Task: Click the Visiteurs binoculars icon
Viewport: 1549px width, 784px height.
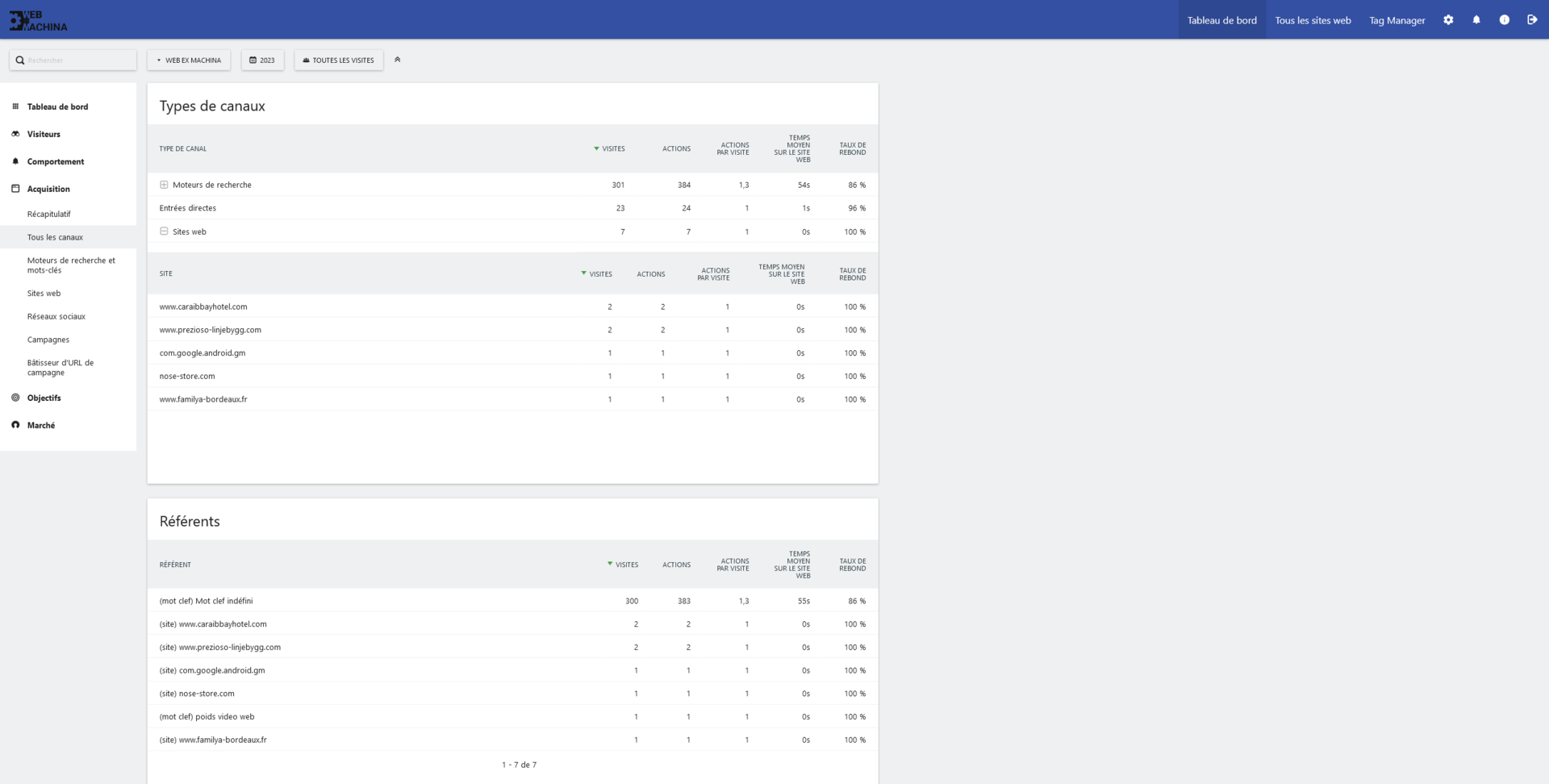Action: coord(15,134)
